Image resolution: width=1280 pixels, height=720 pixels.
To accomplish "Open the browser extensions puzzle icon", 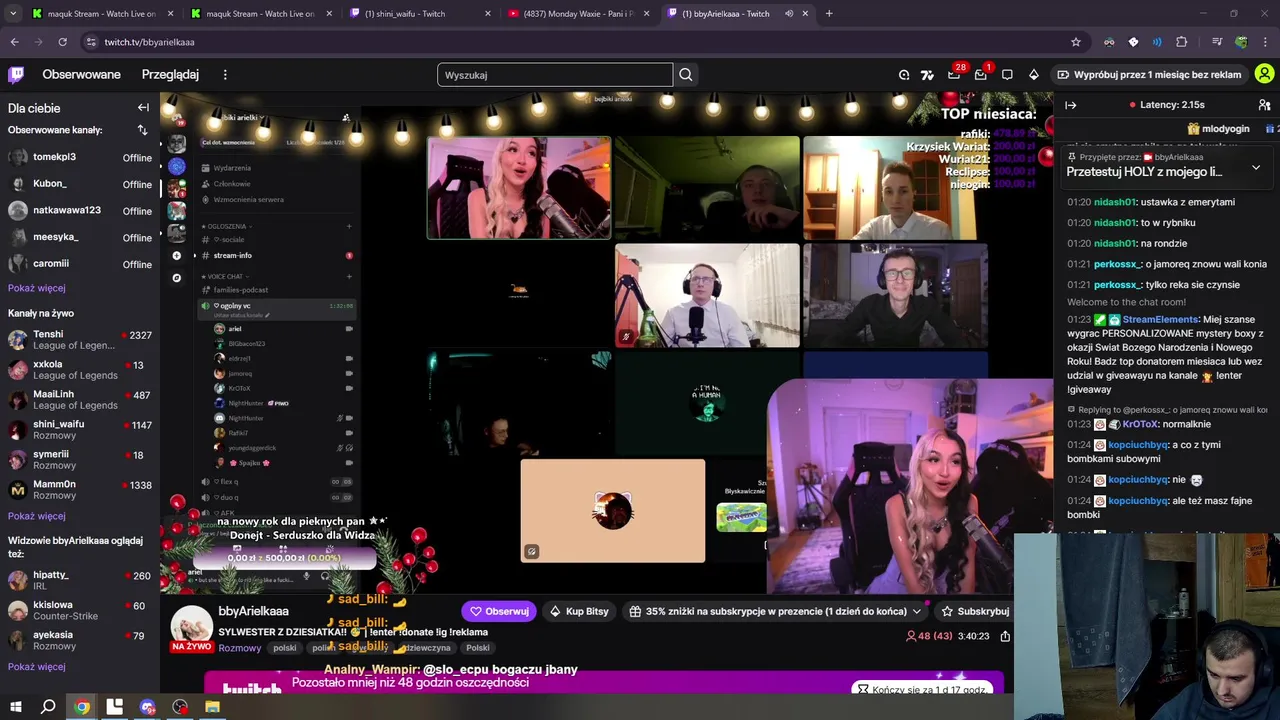I will 1181,42.
